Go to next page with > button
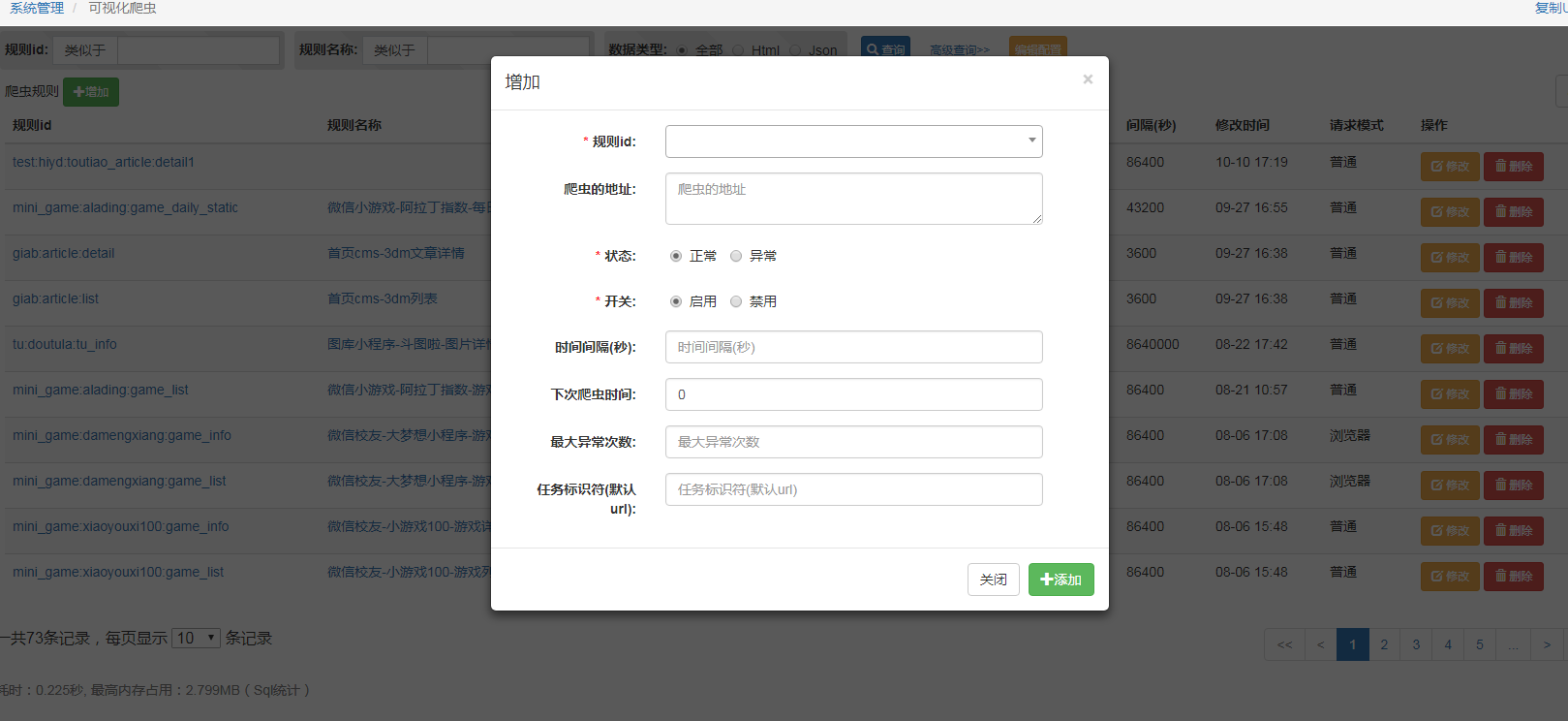This screenshot has height=721, width=1568. point(1547,644)
